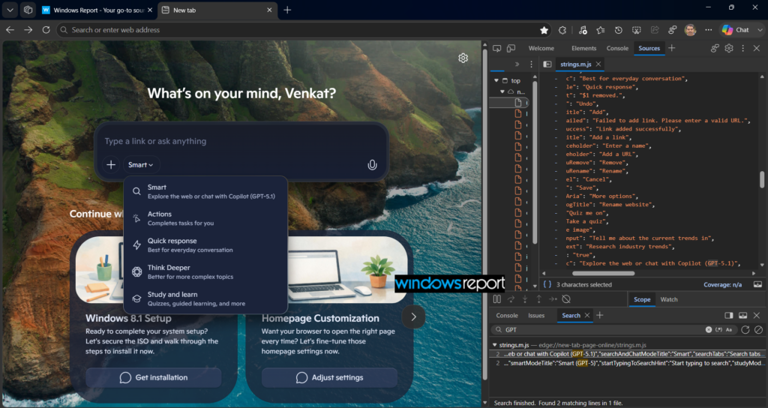Open Sources navigator more options menu
Viewport: 768px width, 408px height.
[531, 64]
